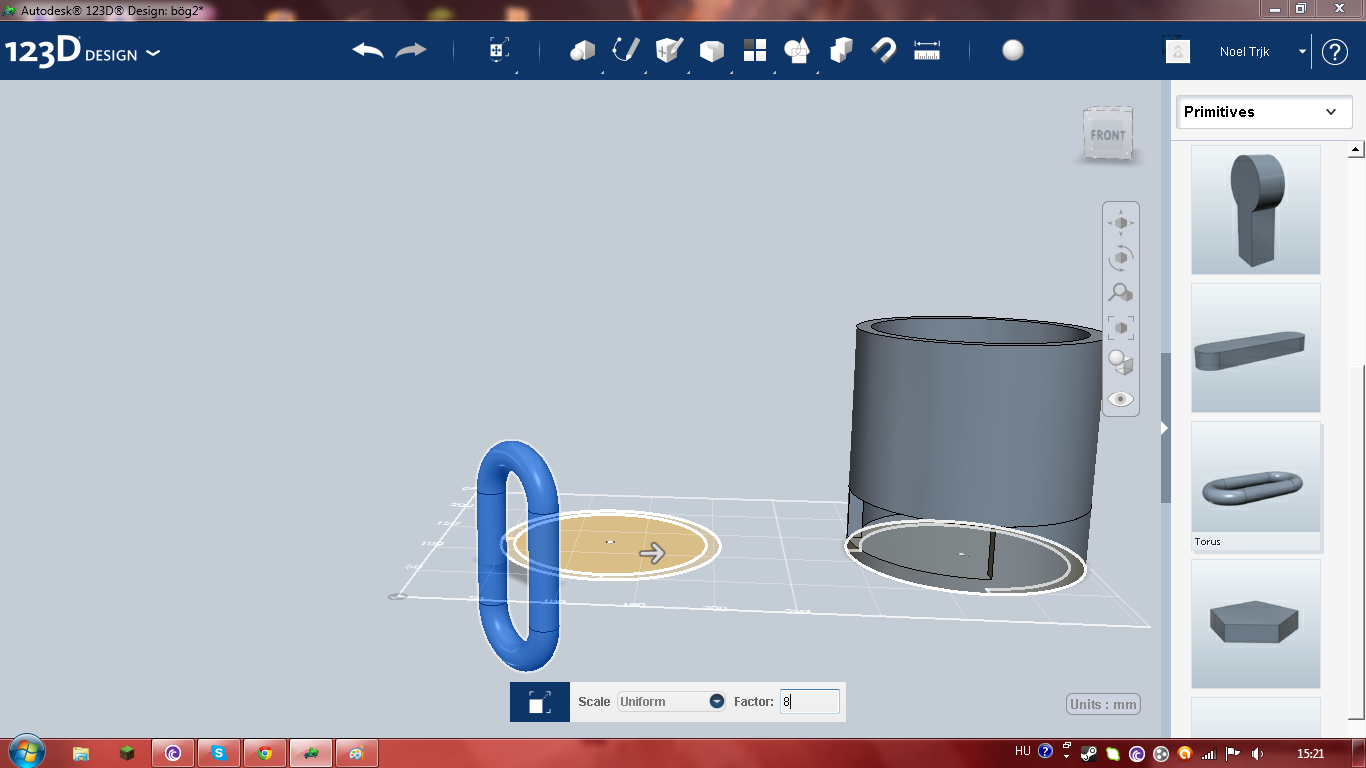Toggle the show/hide eye icon
Viewport: 1366px width, 768px height.
(x=1121, y=398)
